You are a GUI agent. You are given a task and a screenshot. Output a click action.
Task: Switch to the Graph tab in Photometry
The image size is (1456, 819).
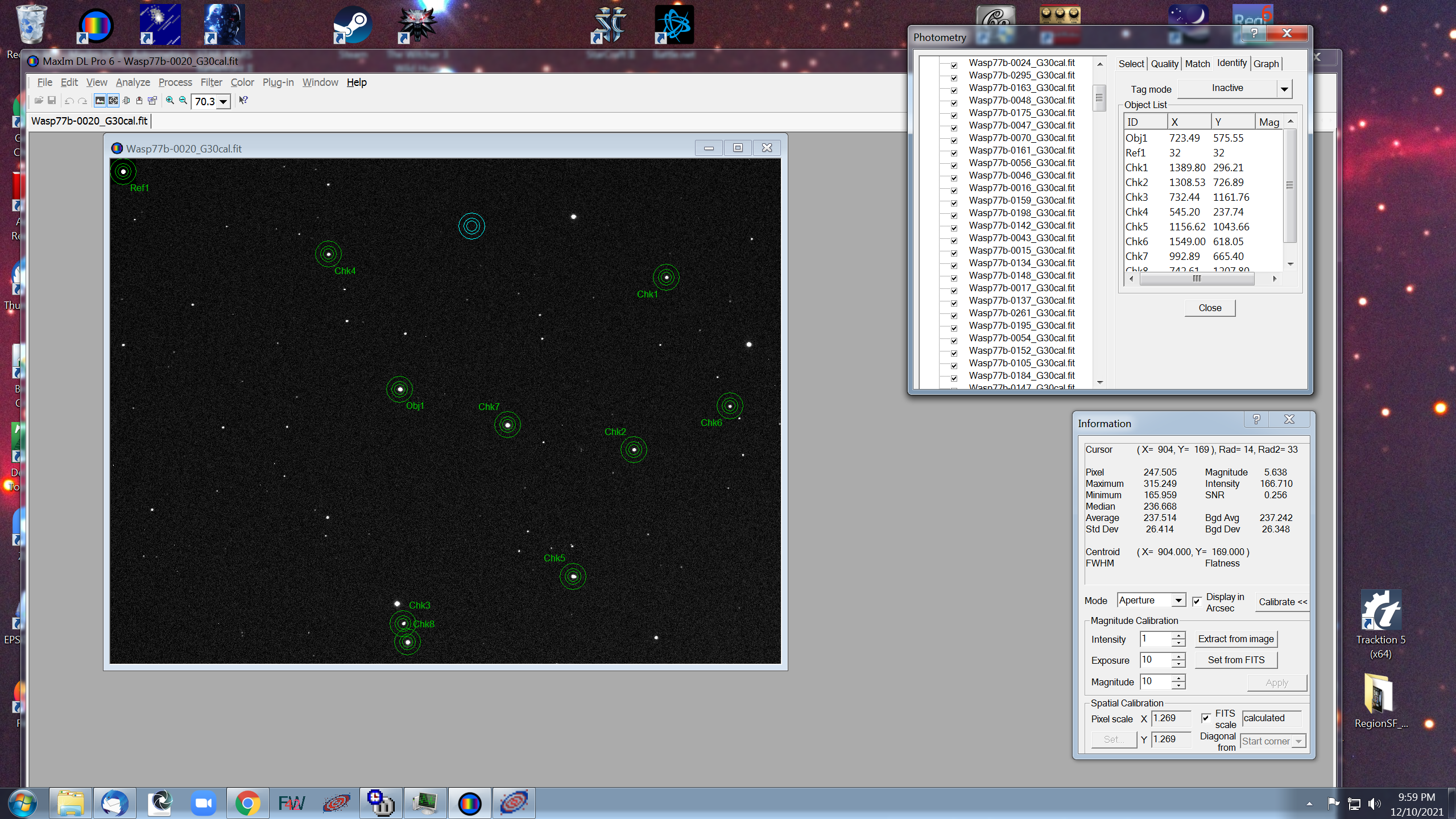(1265, 64)
